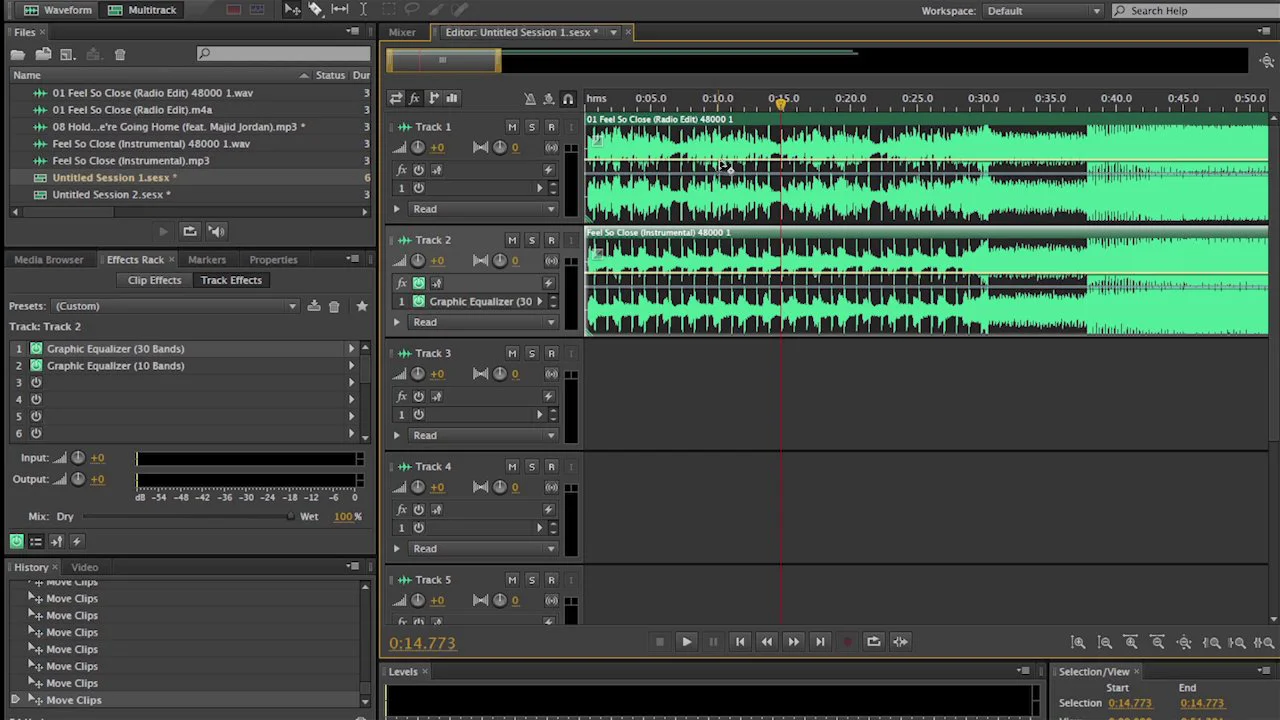Mute Track 3 with the M button

click(512, 353)
